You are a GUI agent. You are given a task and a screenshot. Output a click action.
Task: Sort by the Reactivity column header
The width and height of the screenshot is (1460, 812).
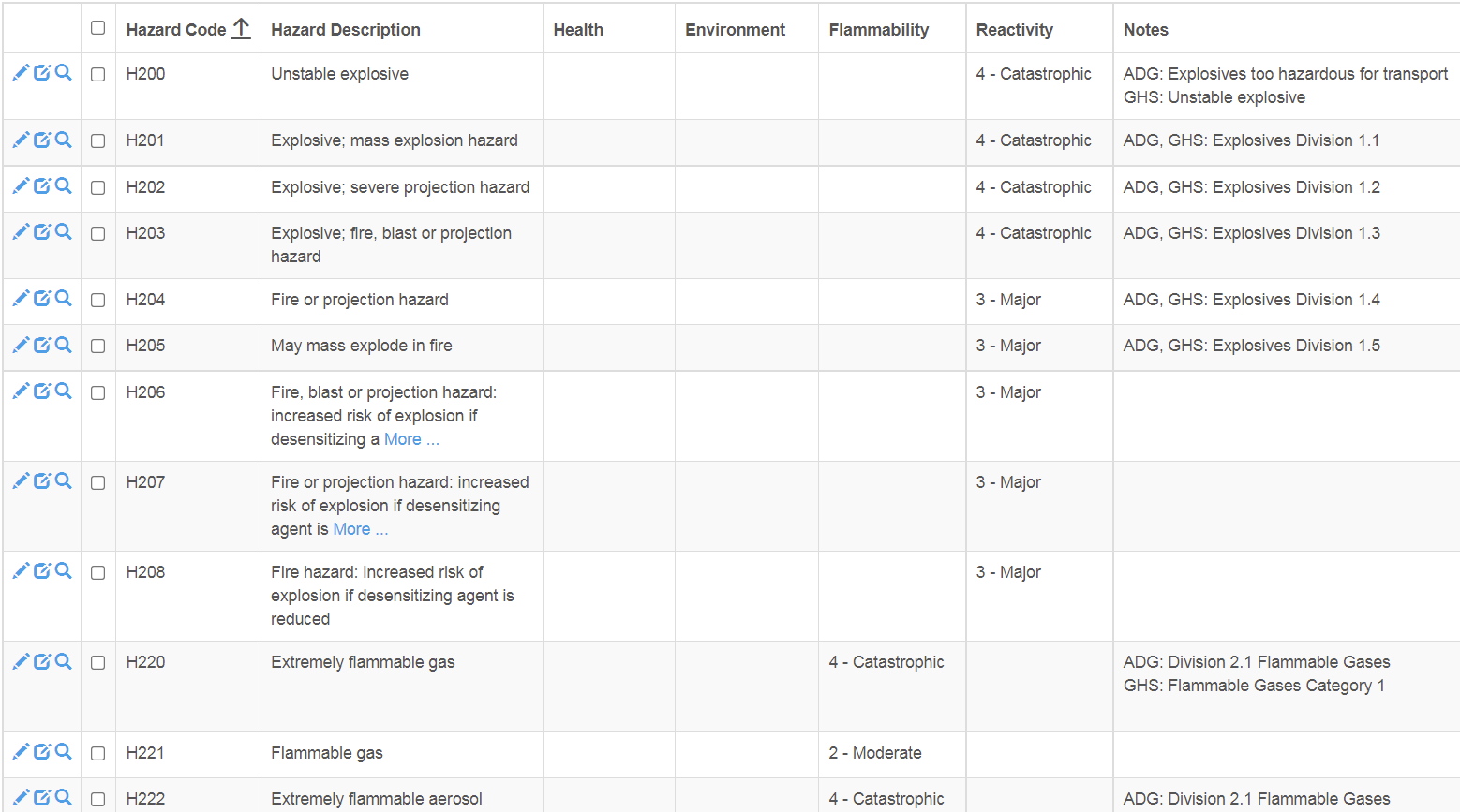tap(1014, 30)
